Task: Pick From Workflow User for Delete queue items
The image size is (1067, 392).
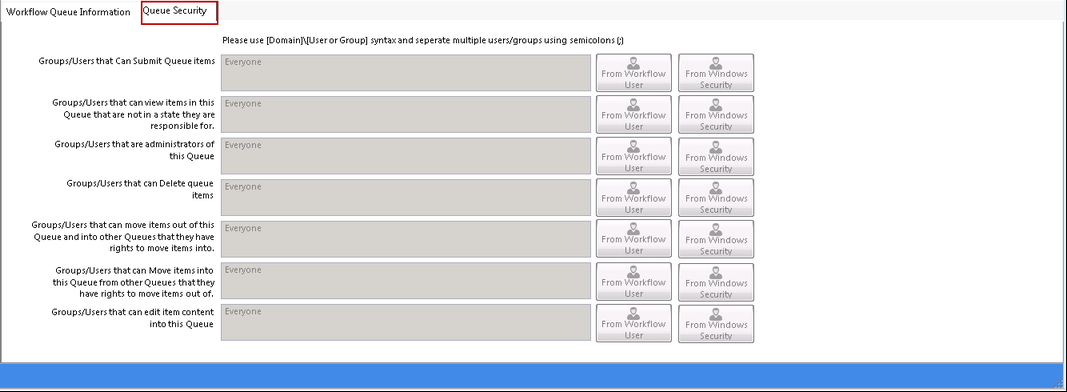Action: pyautogui.click(x=634, y=197)
